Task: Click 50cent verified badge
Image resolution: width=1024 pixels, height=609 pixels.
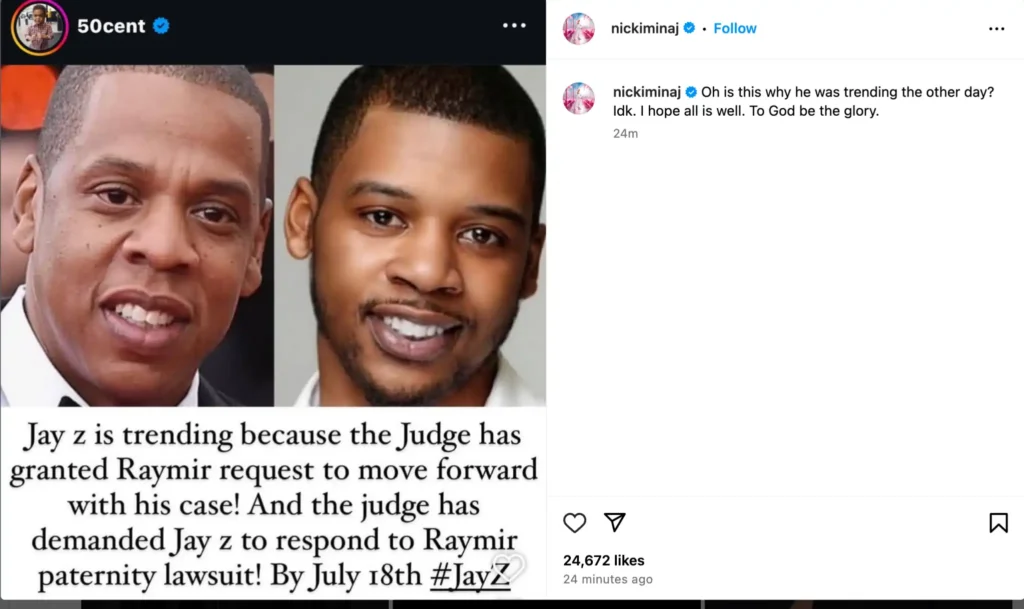Action: coord(161,25)
